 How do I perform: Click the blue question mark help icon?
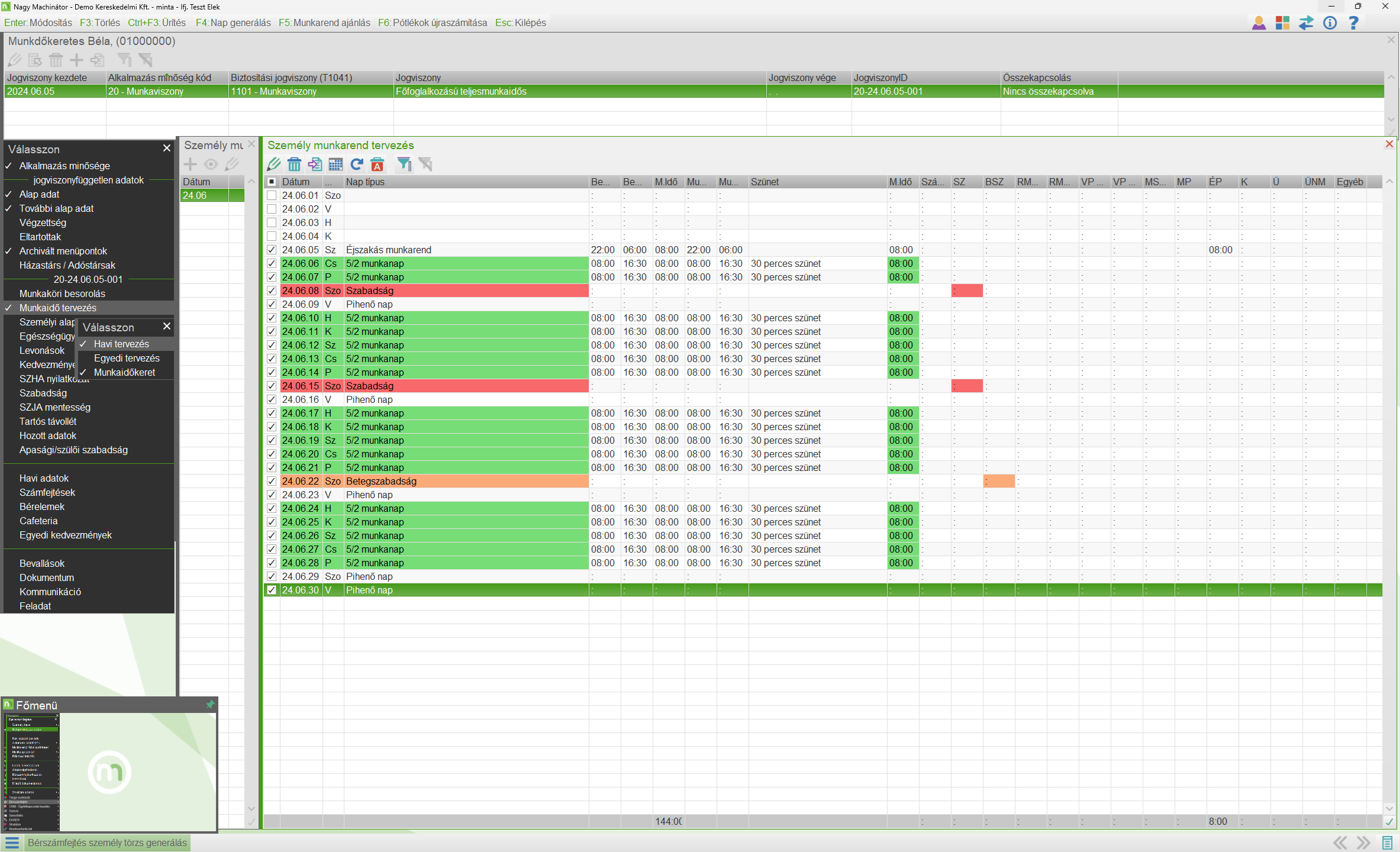pyautogui.click(x=1353, y=23)
